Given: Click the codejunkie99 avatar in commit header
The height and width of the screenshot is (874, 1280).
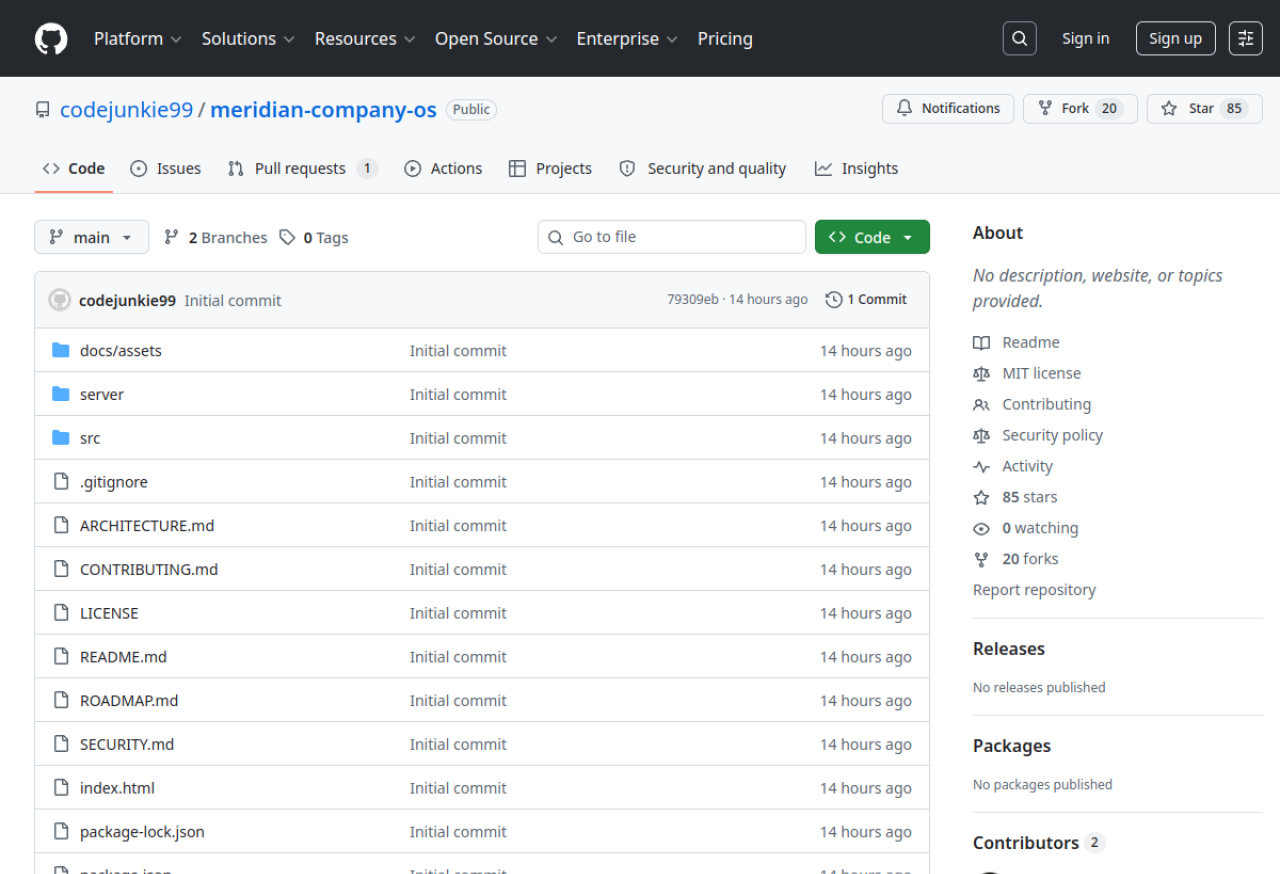Looking at the screenshot, I should pyautogui.click(x=60, y=300).
